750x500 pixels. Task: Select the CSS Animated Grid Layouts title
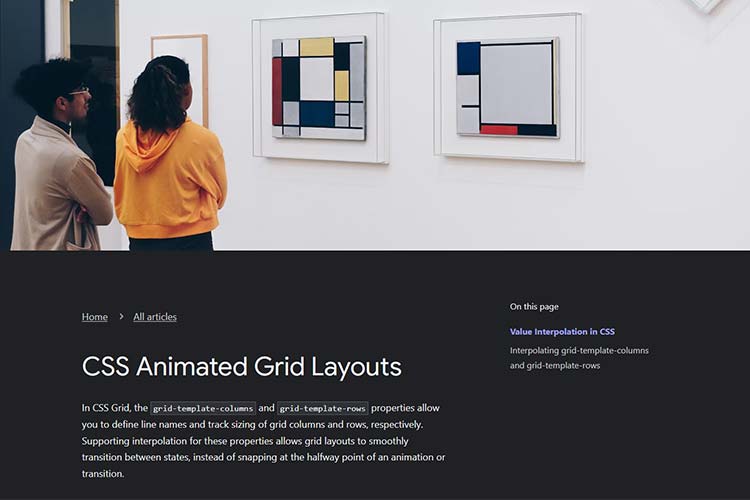coord(241,367)
